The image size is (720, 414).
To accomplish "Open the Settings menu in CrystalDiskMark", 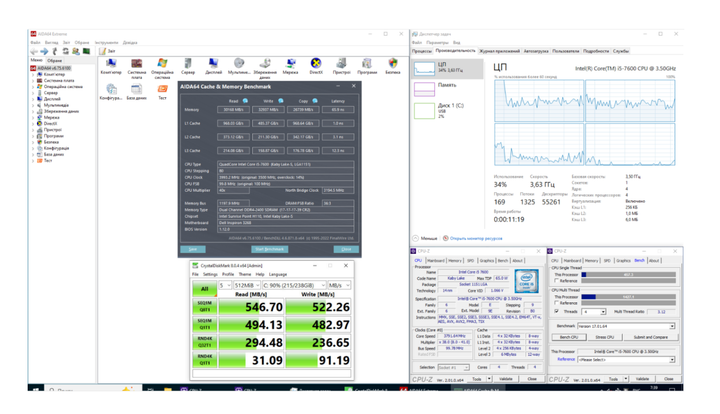I will pos(210,274).
